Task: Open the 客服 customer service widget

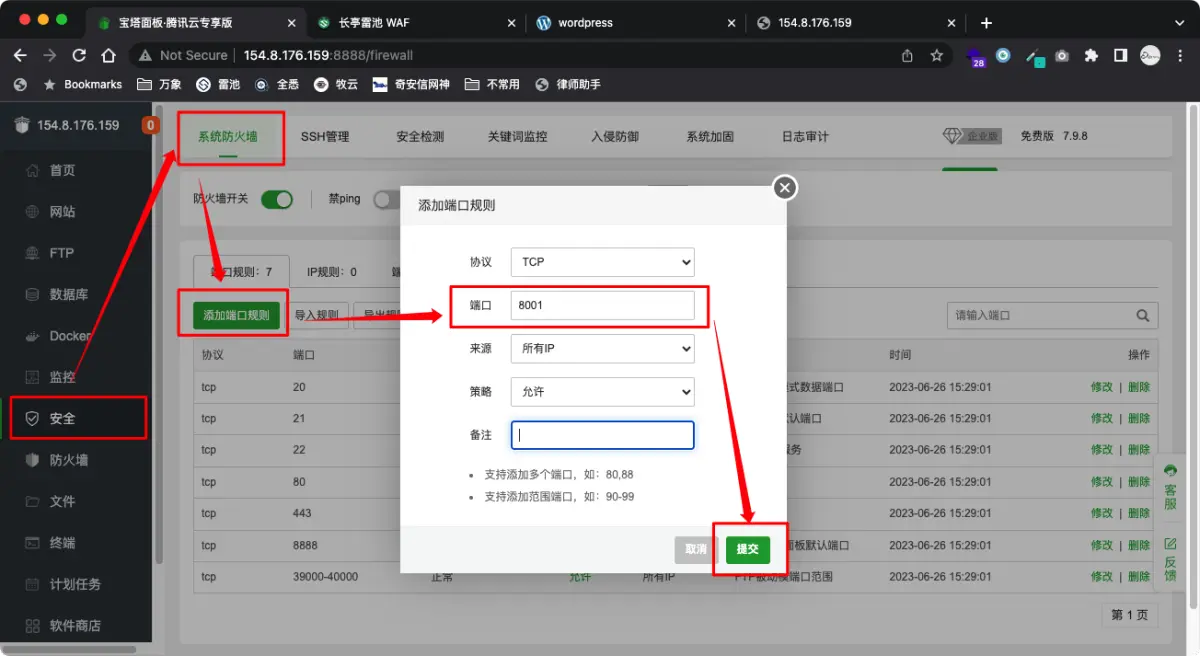Action: point(1170,486)
